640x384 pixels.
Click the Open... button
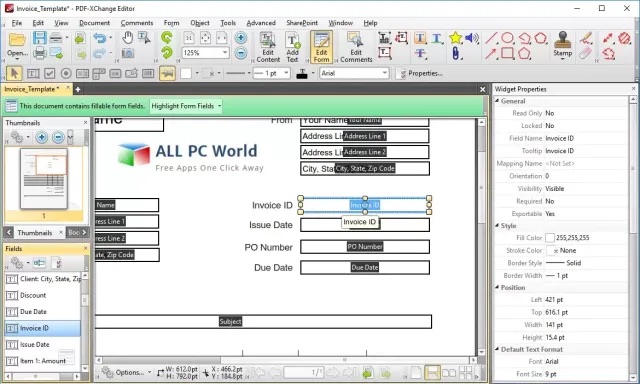[x=17, y=46]
